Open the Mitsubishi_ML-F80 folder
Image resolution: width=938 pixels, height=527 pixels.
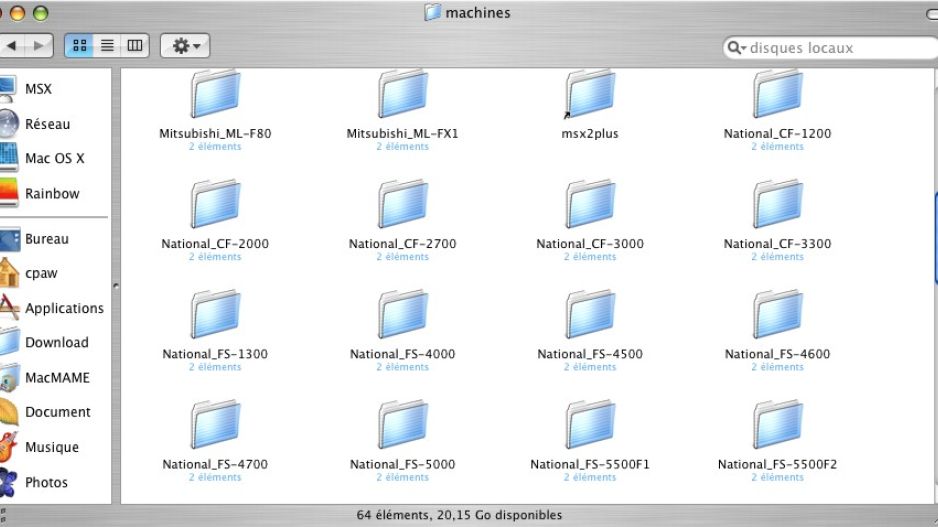click(x=215, y=96)
